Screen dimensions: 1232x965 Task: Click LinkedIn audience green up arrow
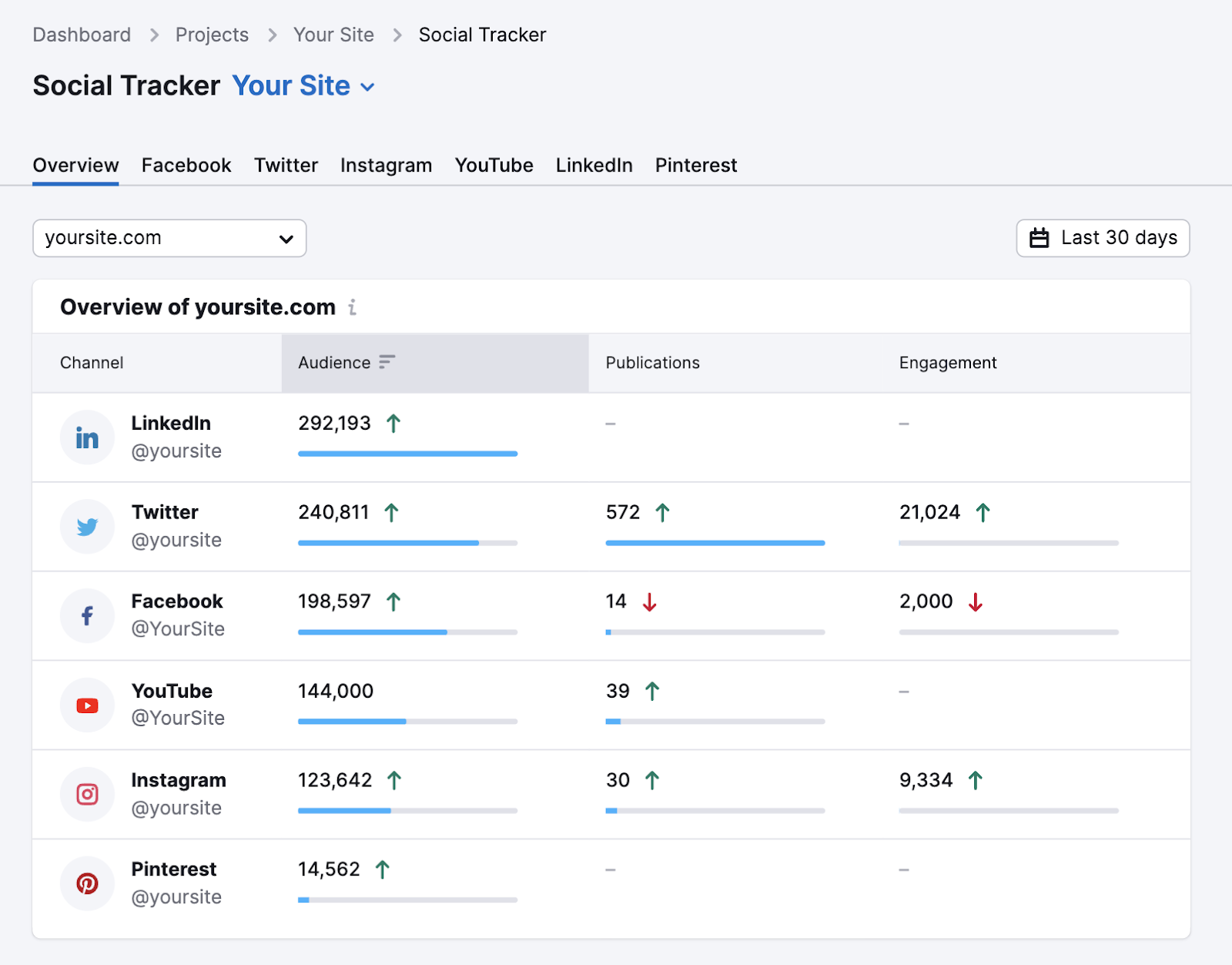tap(393, 423)
